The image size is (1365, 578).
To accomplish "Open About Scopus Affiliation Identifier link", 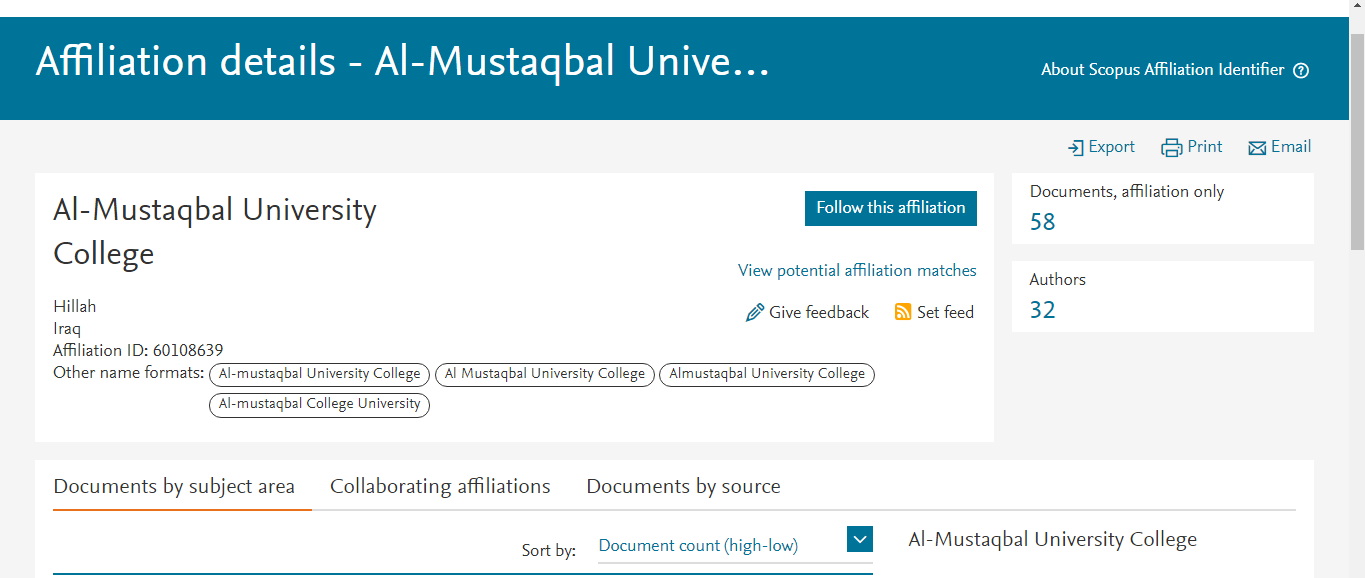I will 1162,70.
